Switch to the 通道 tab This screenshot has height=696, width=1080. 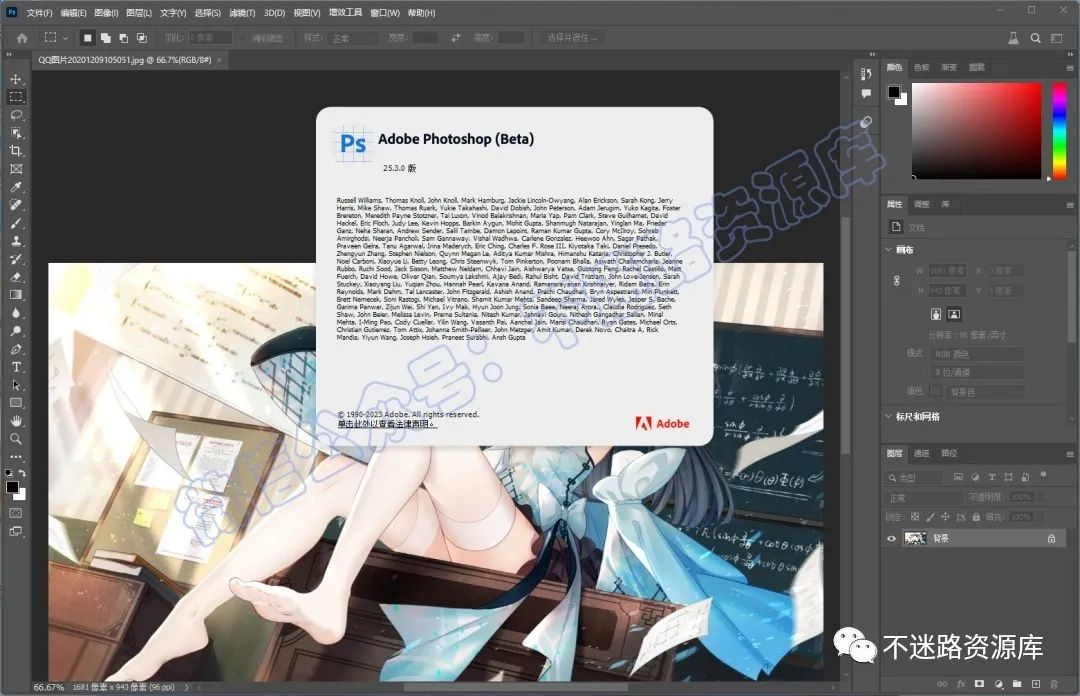tap(922, 453)
